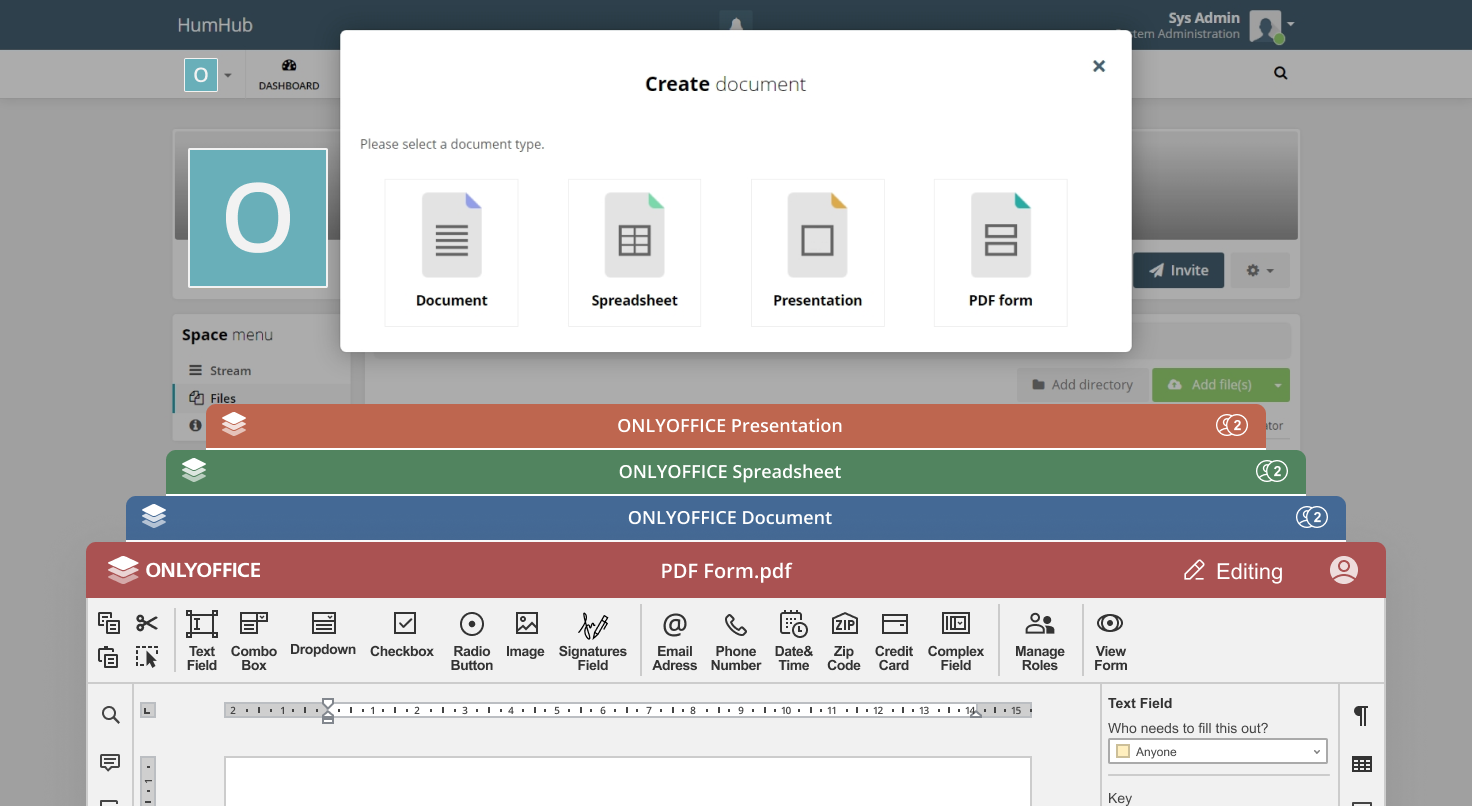Click the ONLYOFFICE Document title bar

pos(736,518)
